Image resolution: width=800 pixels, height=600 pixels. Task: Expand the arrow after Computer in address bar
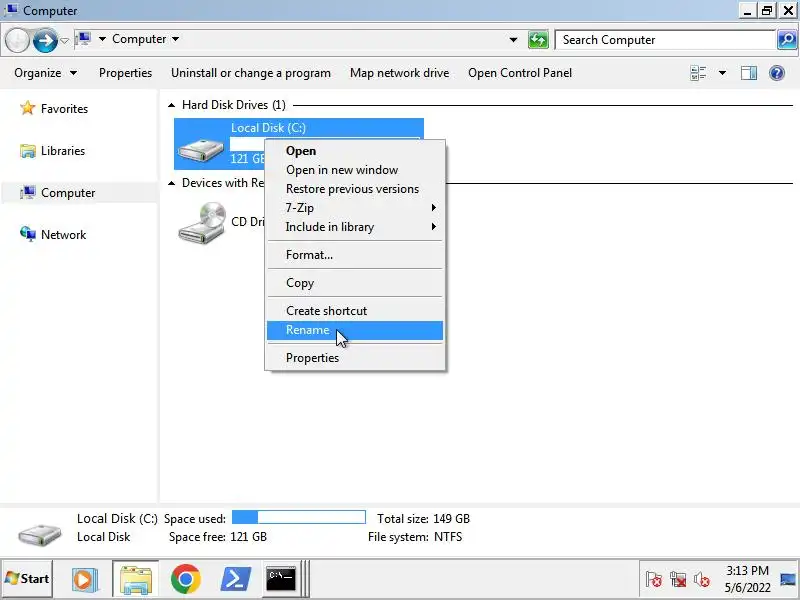coord(176,39)
